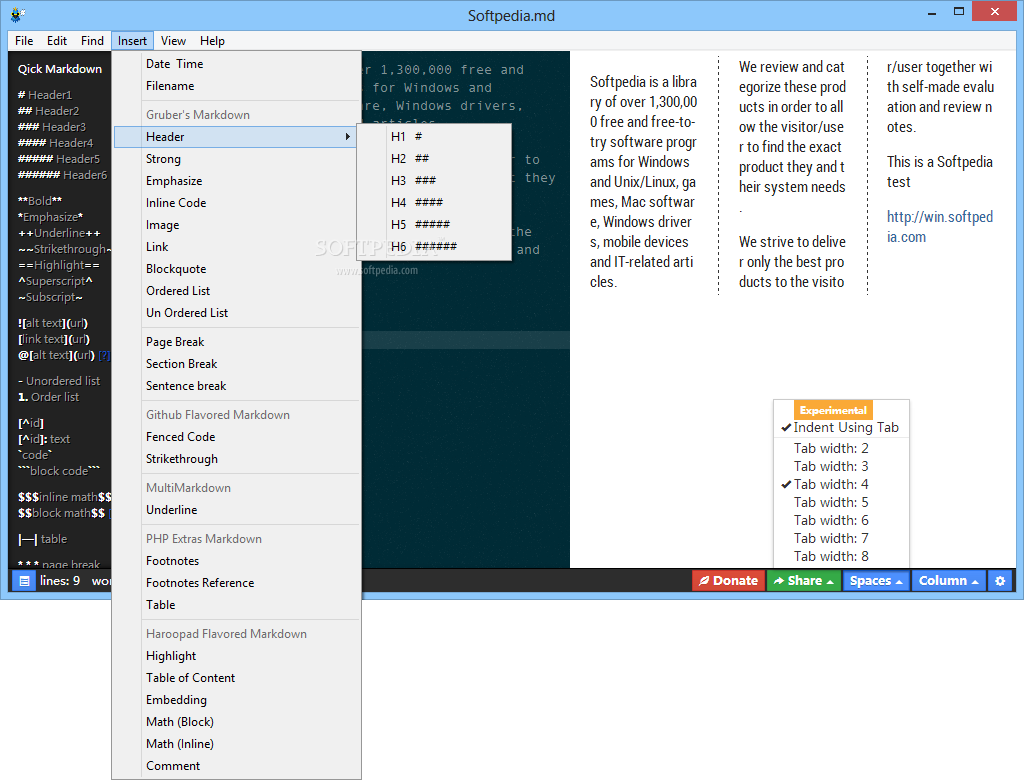Insert Table of Content

tap(236, 678)
